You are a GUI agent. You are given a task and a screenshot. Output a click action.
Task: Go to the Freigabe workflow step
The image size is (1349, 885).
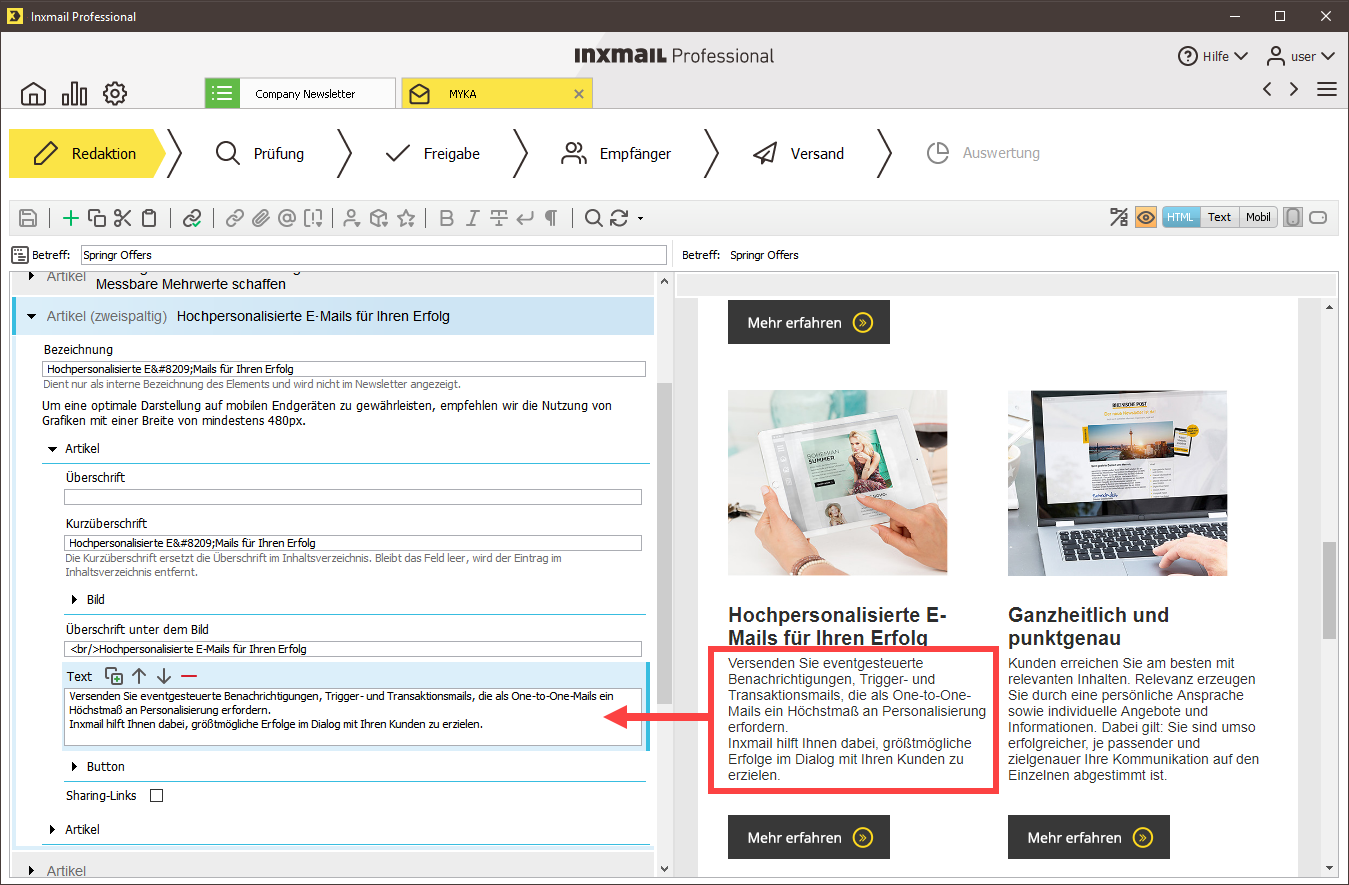(x=432, y=153)
